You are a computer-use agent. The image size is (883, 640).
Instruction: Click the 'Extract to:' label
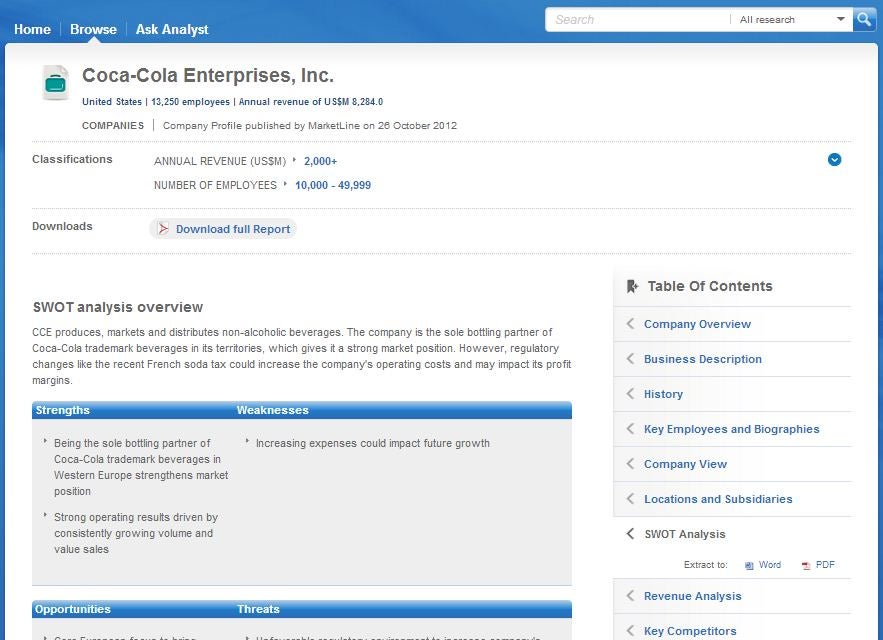(x=706, y=565)
